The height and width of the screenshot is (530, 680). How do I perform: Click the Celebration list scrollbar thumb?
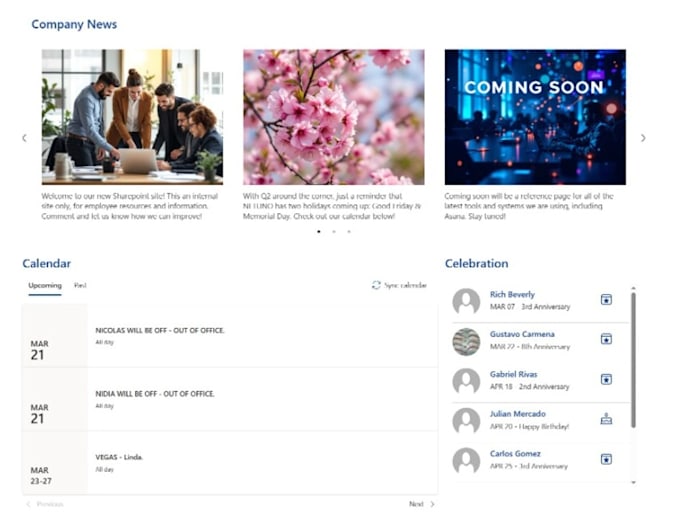pyautogui.click(x=634, y=360)
